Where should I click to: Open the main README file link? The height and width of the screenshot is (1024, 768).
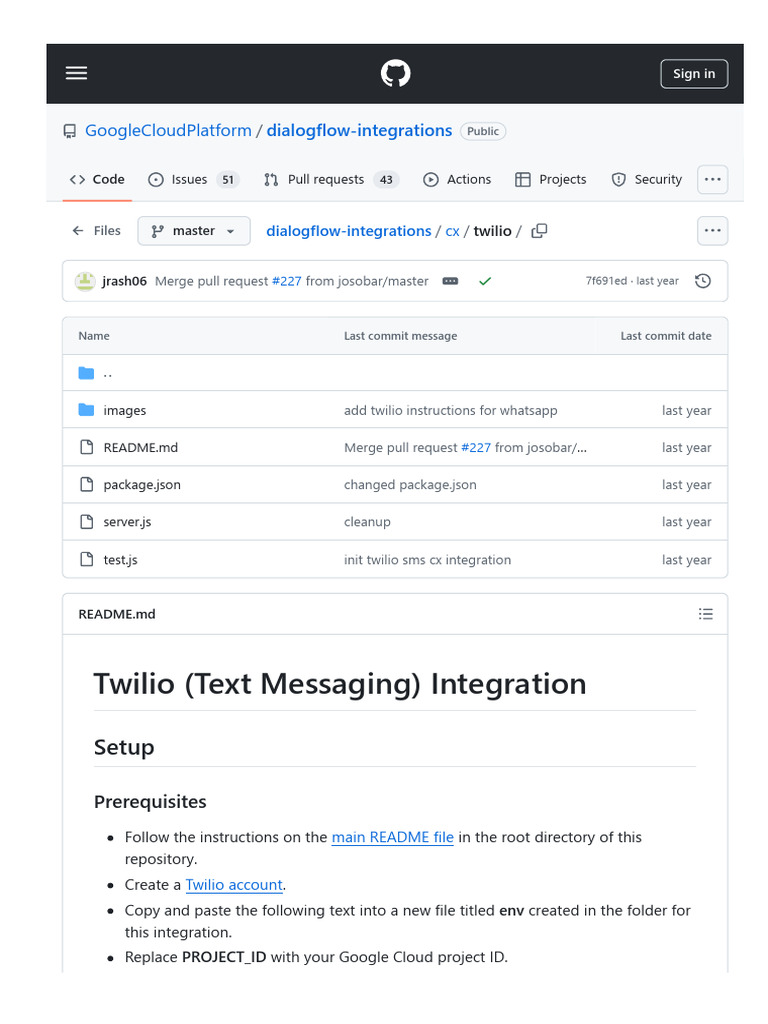coord(392,837)
